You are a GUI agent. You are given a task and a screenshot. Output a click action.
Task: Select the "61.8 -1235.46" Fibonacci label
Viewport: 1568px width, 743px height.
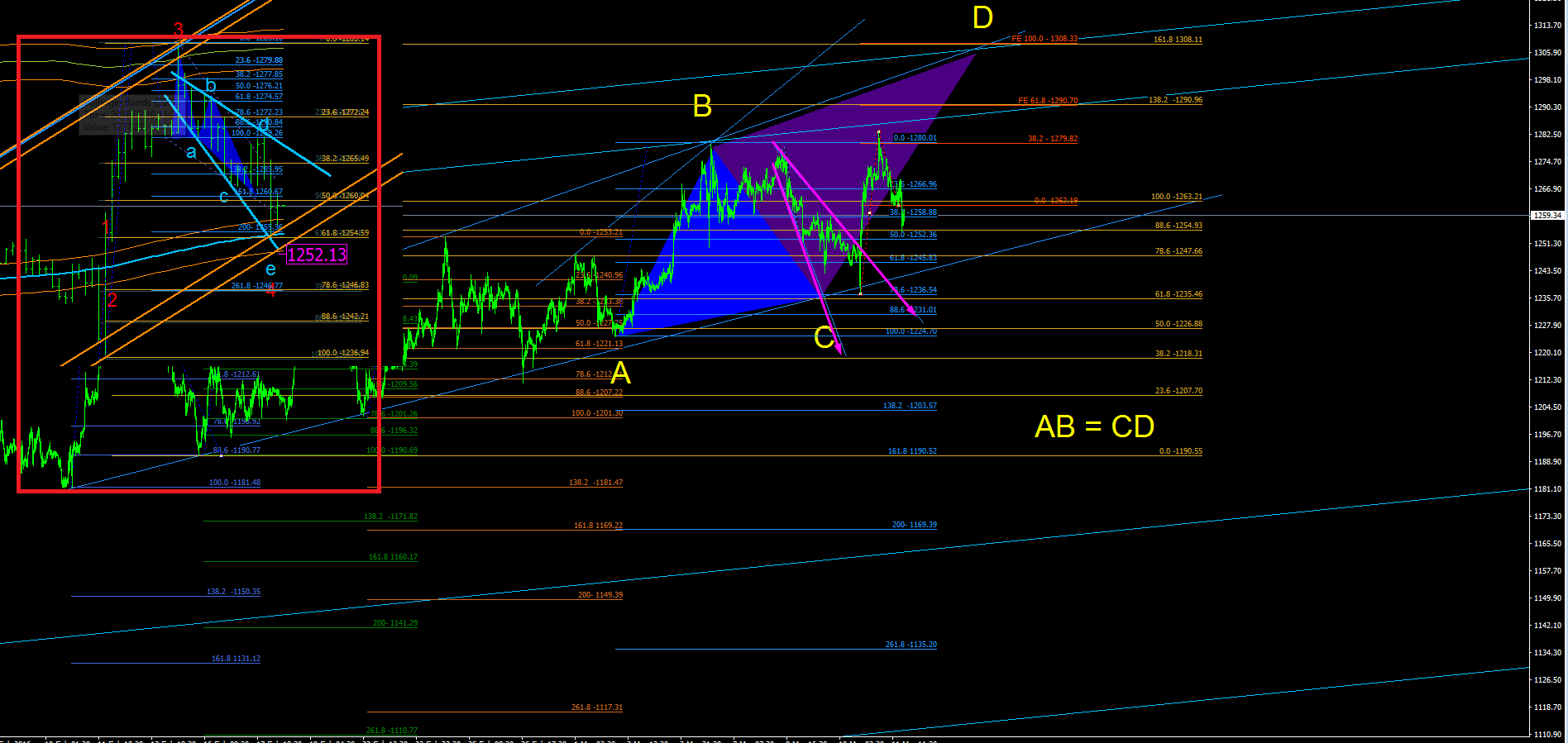[1178, 294]
